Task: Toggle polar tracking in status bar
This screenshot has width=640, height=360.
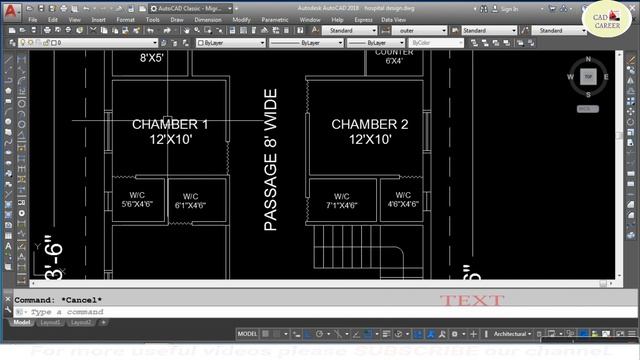Action: pyautogui.click(x=319, y=334)
